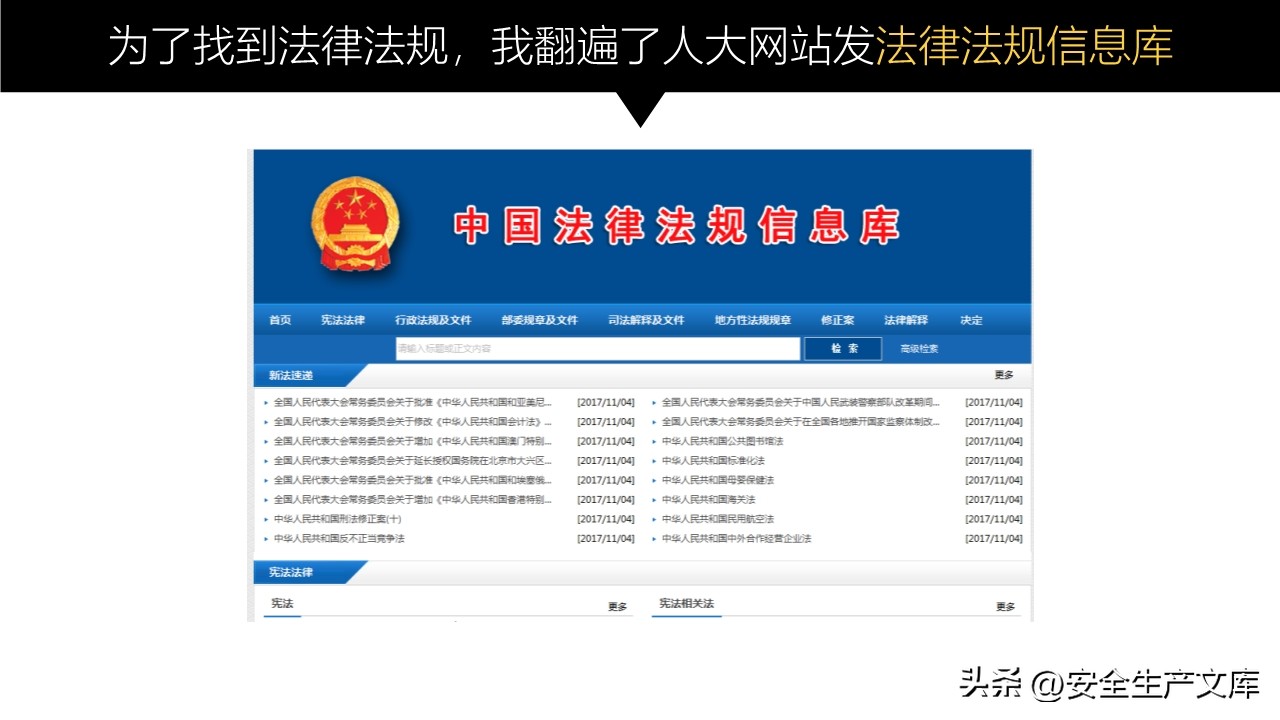Select 部委规章及文件 in the navigation bar

[540, 320]
